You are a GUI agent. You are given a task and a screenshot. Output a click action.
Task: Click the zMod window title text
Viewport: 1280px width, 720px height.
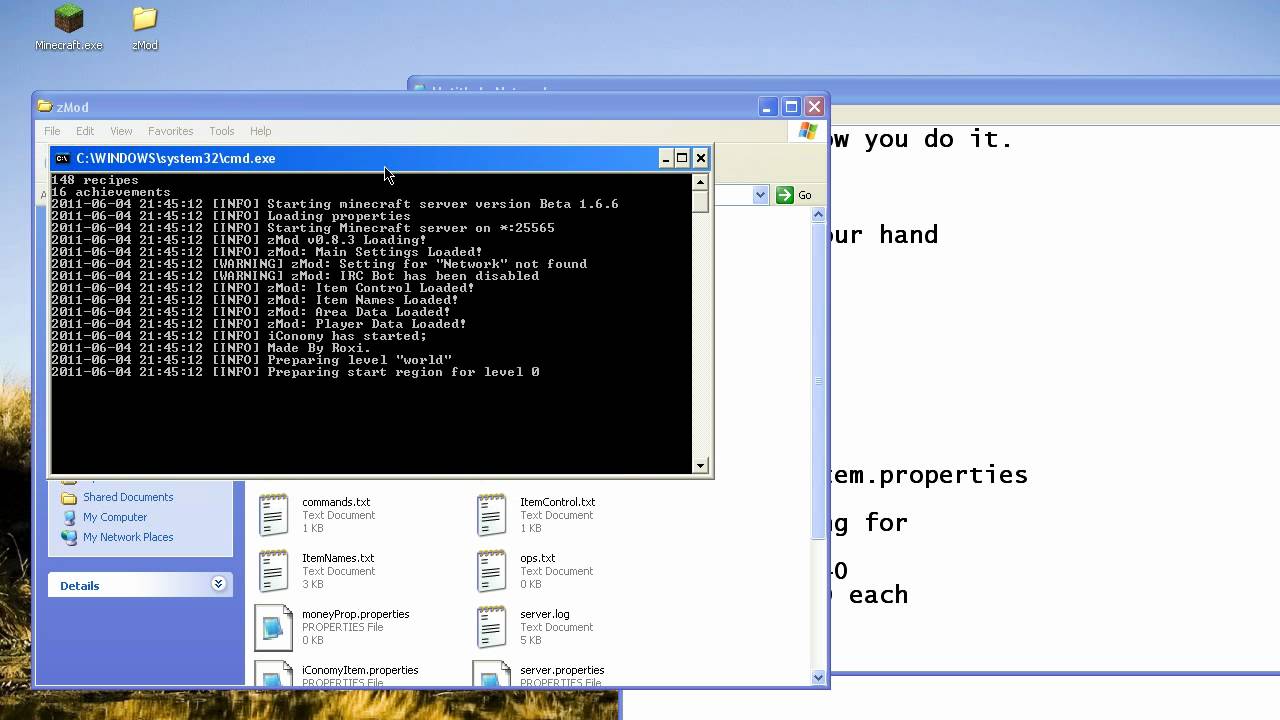(73, 107)
